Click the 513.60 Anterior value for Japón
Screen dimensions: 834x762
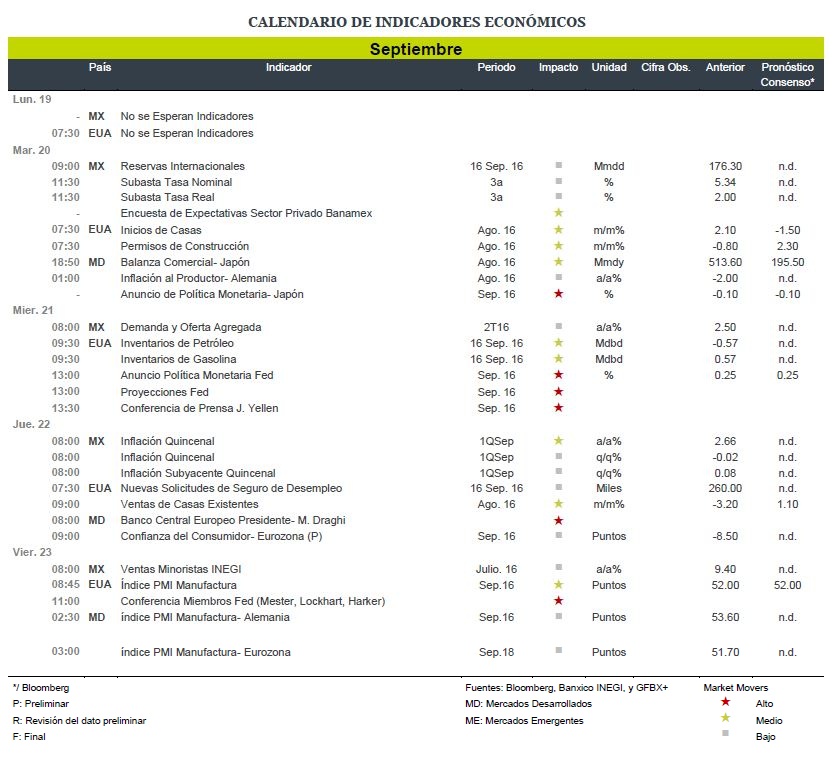click(725, 262)
